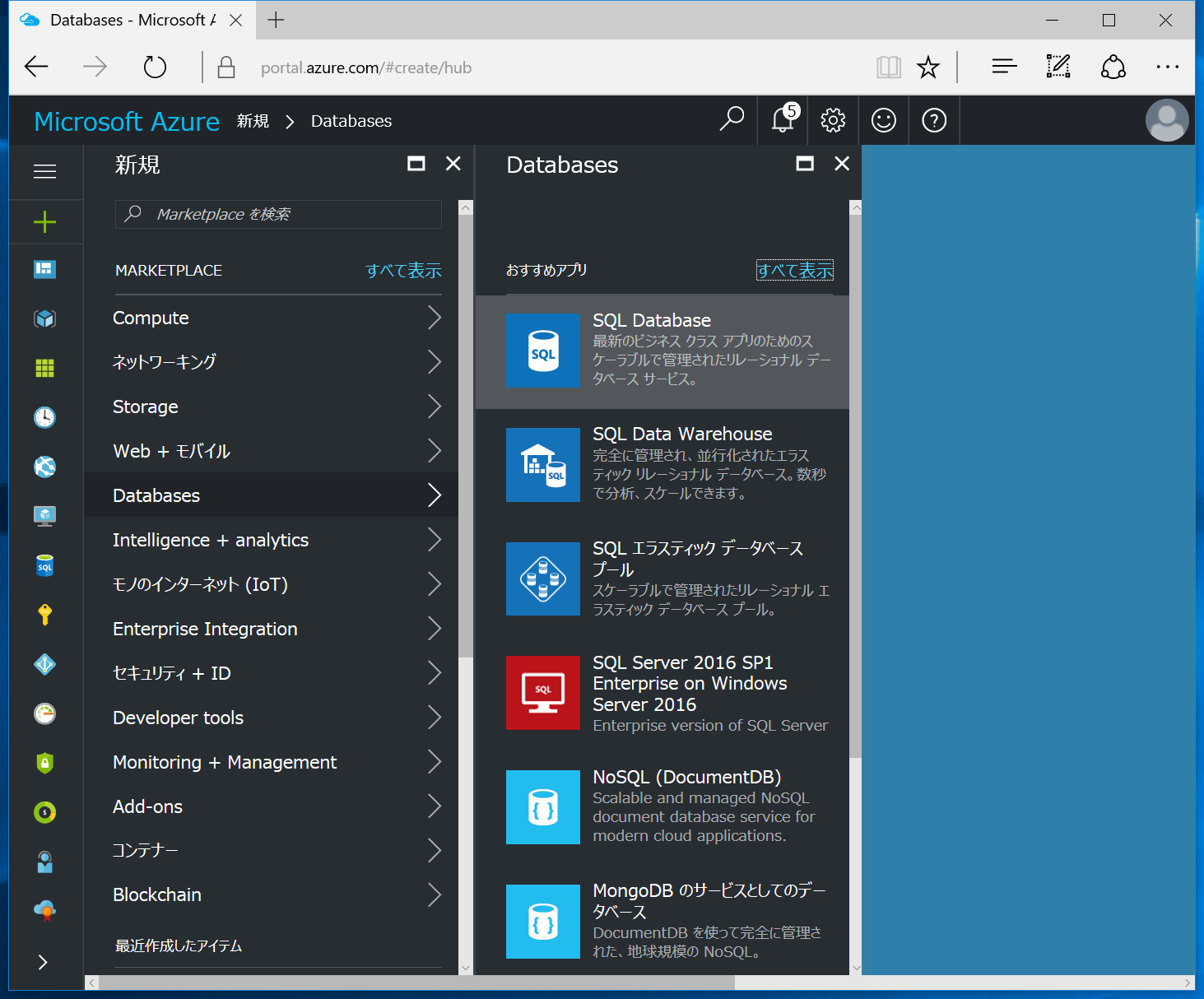Select SQL Server 2016 SP1 Enterprise item
The height and width of the screenshot is (999, 1204).
(662, 694)
